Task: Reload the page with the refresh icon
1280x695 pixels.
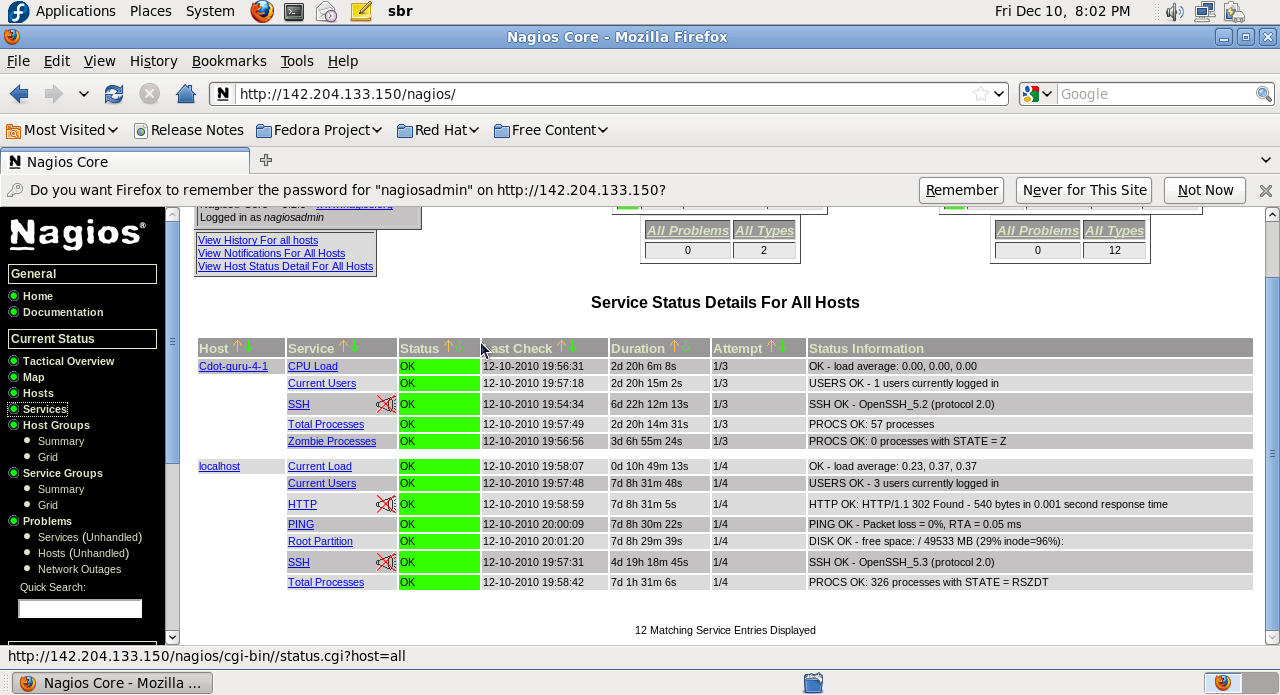Action: click(114, 94)
